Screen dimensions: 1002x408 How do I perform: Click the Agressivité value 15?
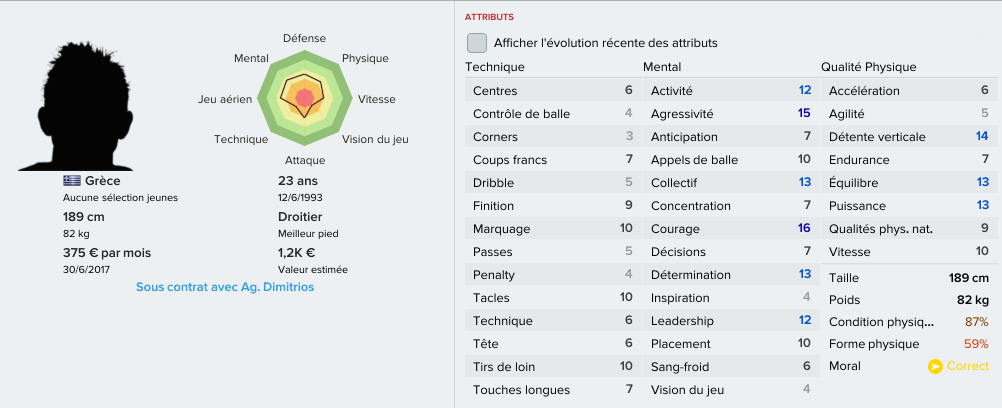pyautogui.click(x=804, y=113)
